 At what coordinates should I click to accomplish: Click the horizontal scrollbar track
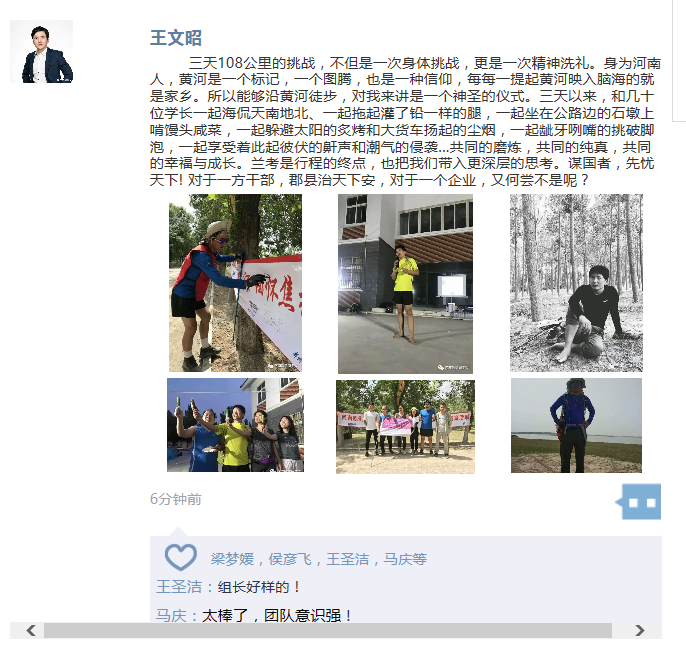328,630
